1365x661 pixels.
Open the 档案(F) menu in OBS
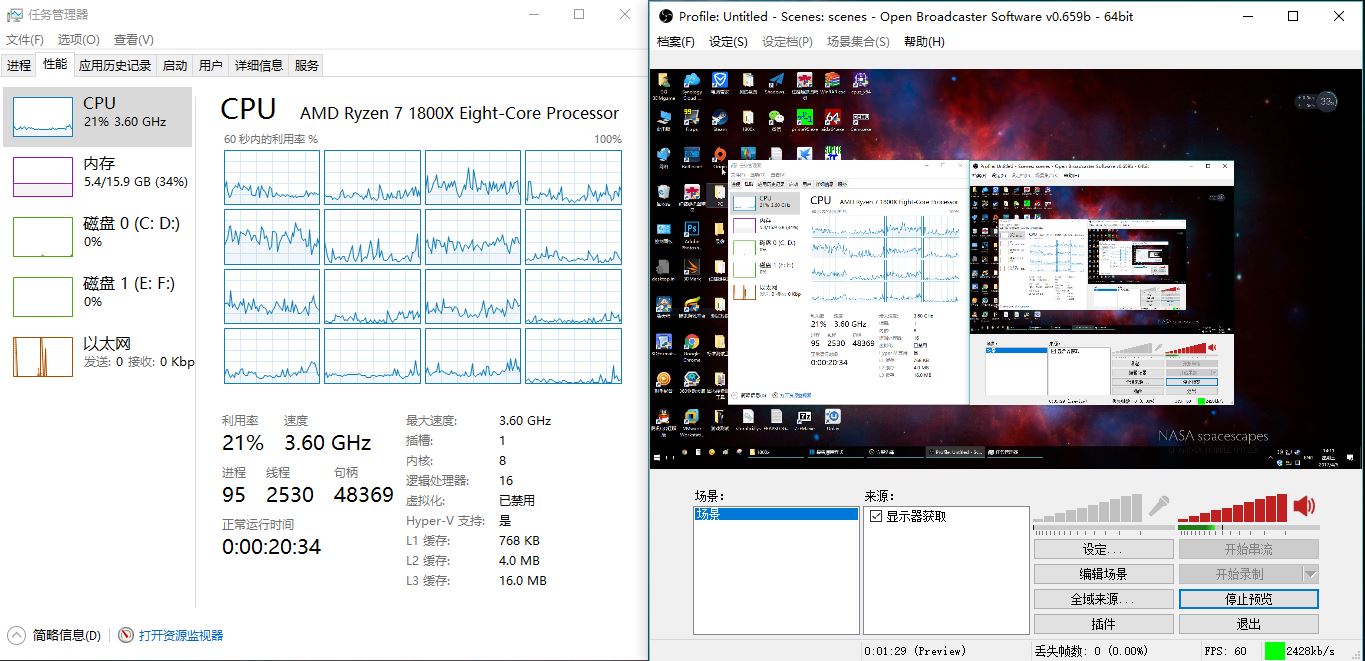click(x=675, y=42)
